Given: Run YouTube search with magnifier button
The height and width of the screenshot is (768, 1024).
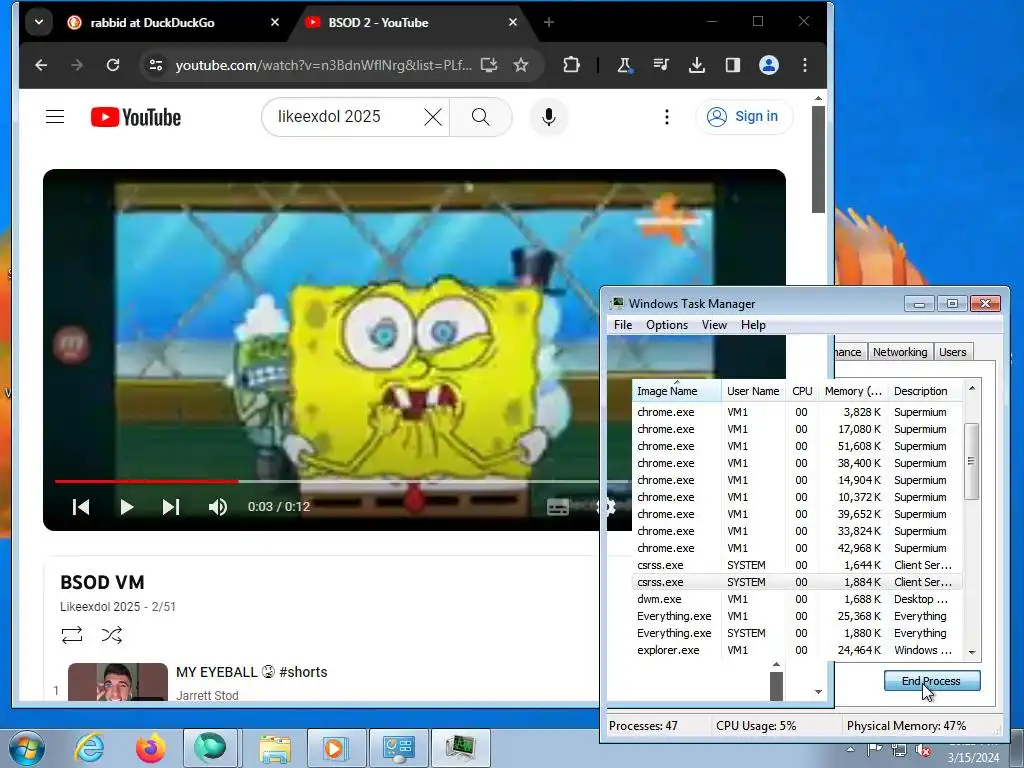Looking at the screenshot, I should (481, 117).
